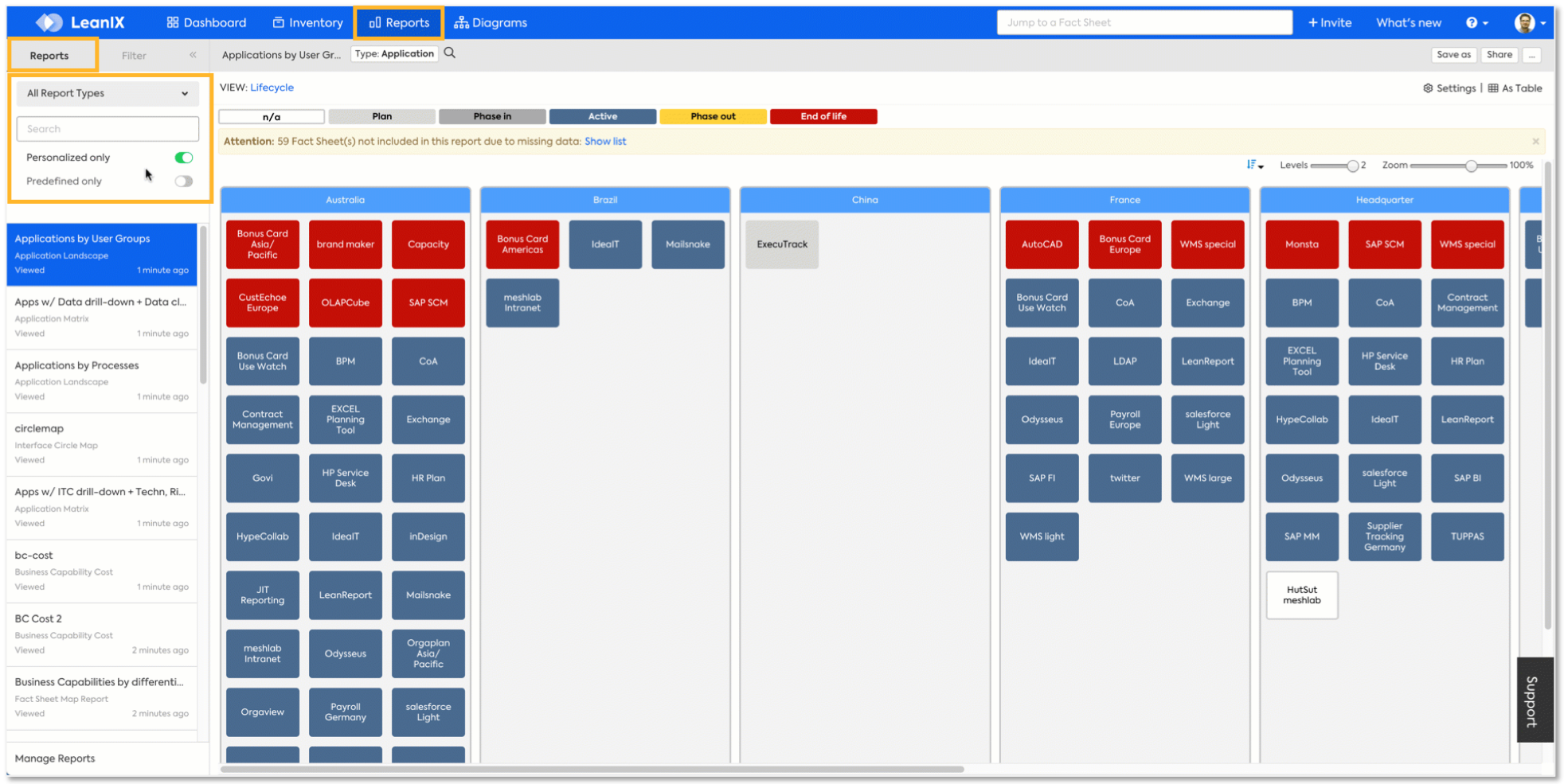Click the Type: Application filter tag

(x=395, y=54)
